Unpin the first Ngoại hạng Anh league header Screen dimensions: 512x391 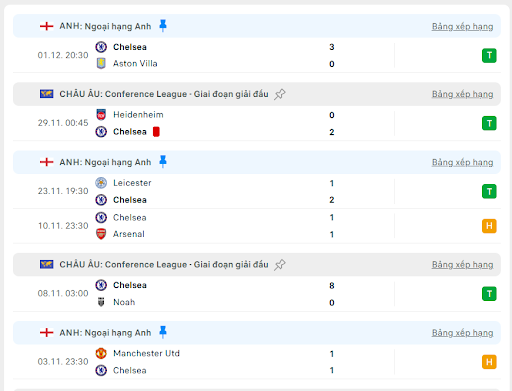(163, 26)
